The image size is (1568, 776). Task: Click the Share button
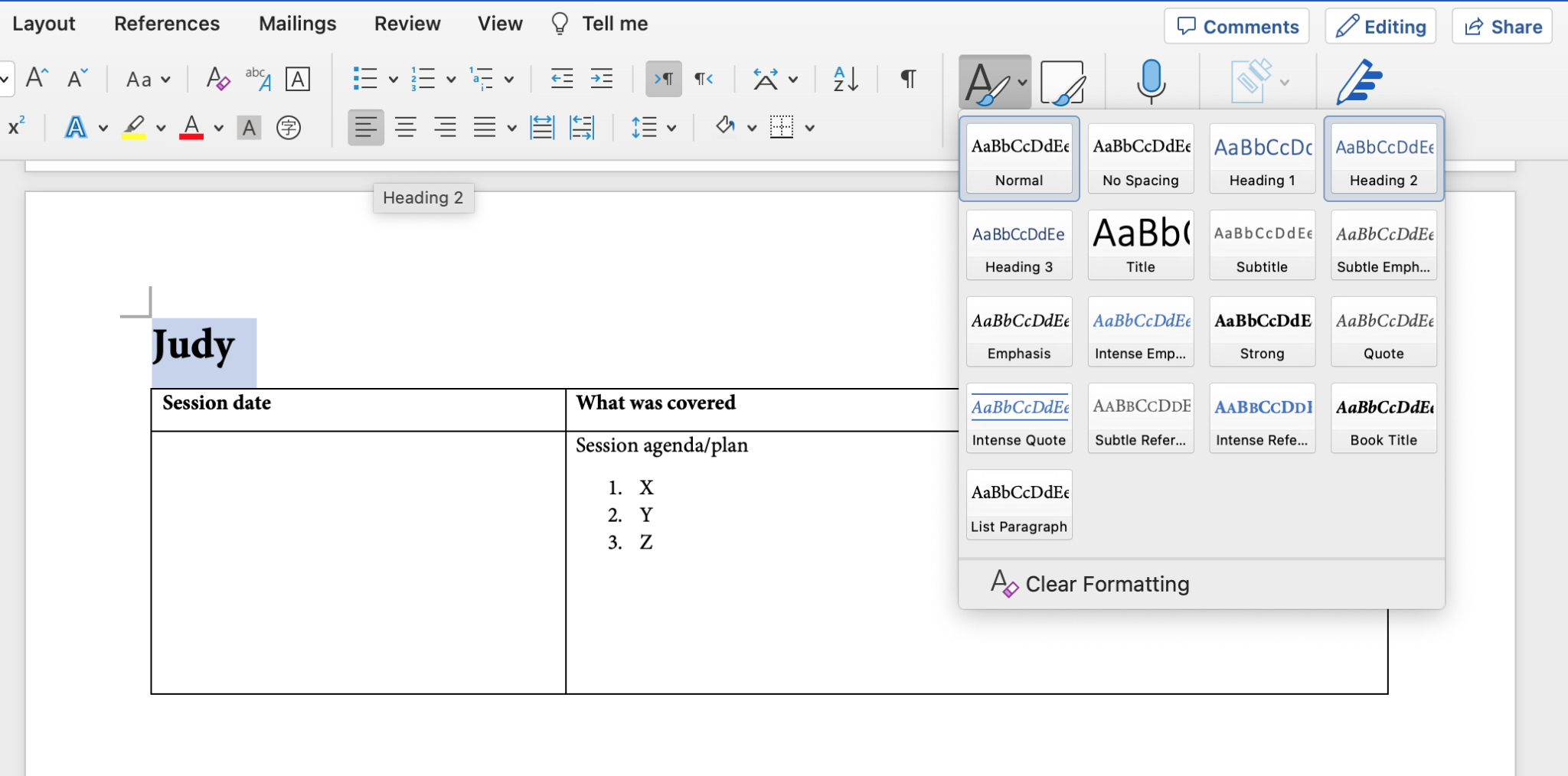1500,25
